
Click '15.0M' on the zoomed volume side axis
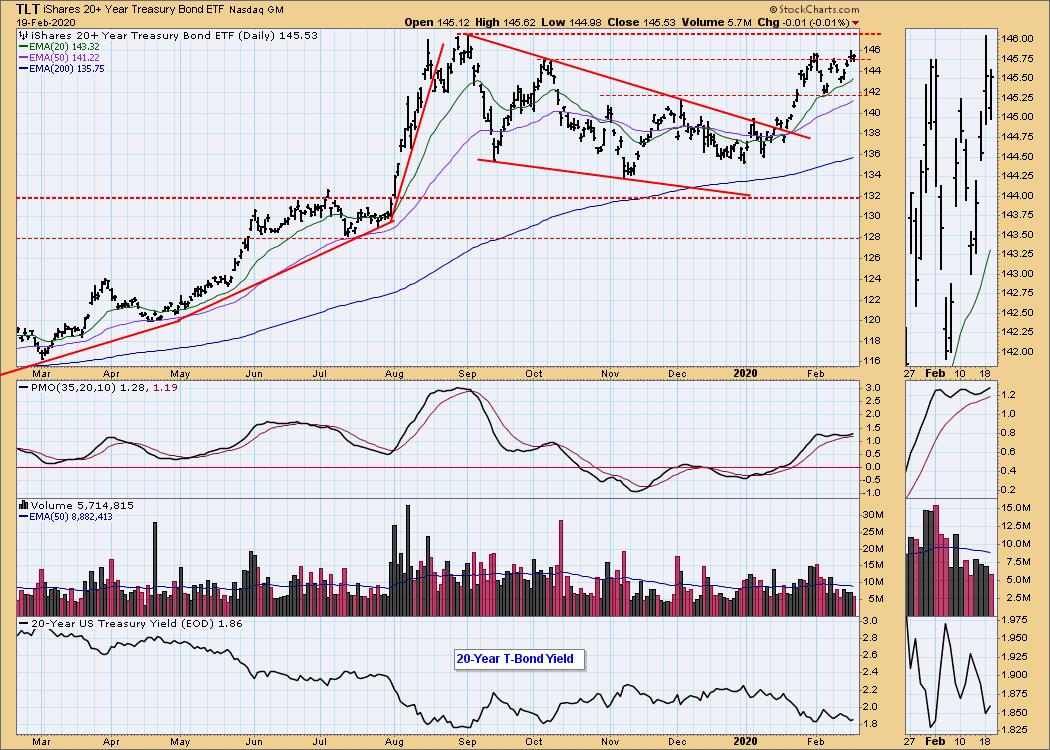coord(1017,508)
